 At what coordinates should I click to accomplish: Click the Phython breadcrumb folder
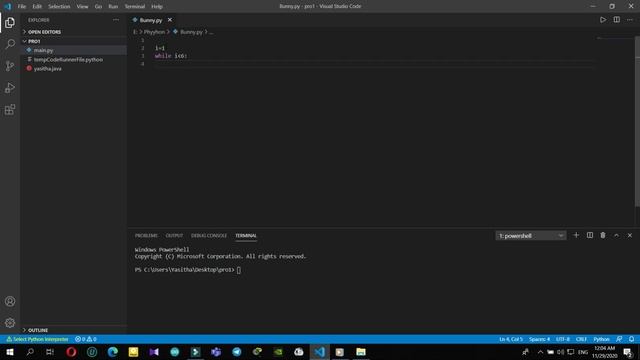[x=154, y=32]
